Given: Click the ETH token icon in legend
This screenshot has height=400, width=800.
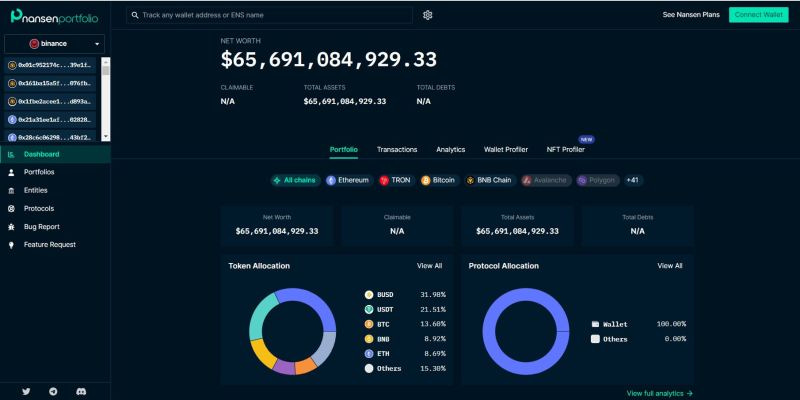Looking at the screenshot, I should 369,354.
